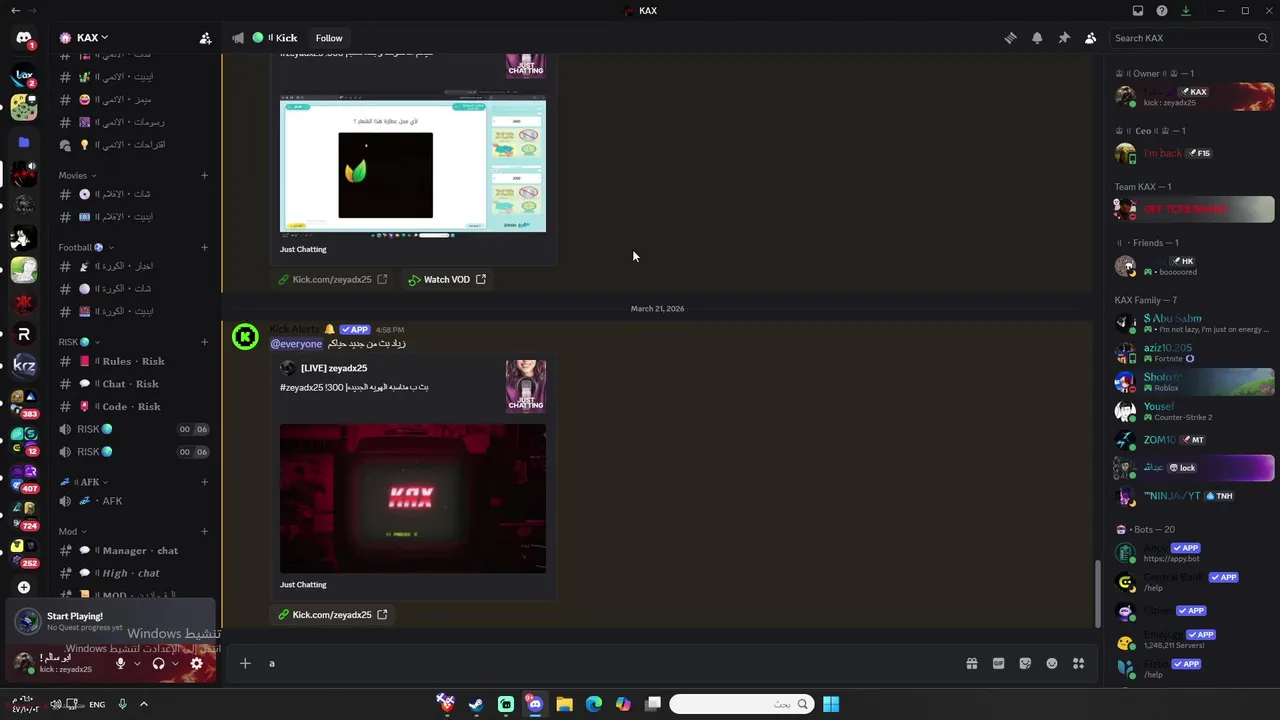The width and height of the screenshot is (1280, 720).
Task: Open audio output options arrow
Action: click(175, 663)
